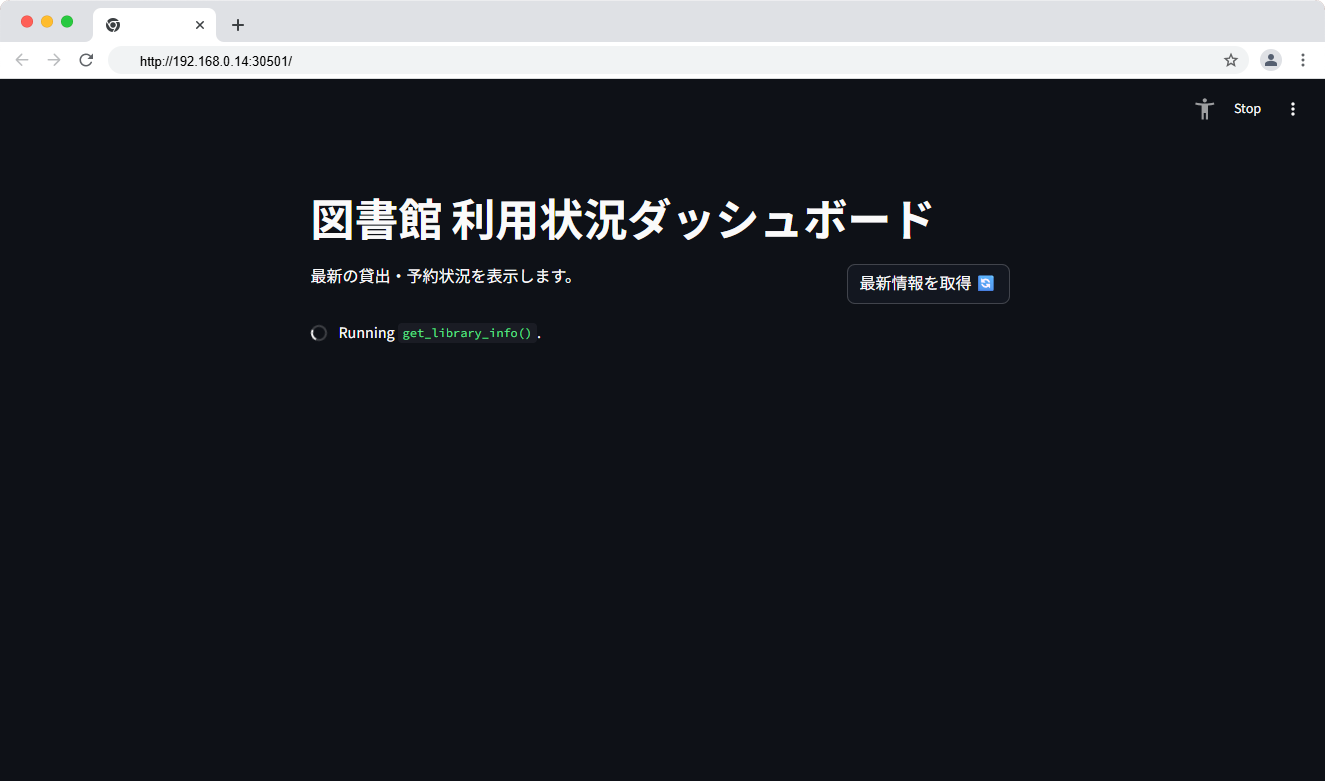Click the 最新の貸出・予約状況 description text
This screenshot has width=1325, height=781.
coord(443,276)
